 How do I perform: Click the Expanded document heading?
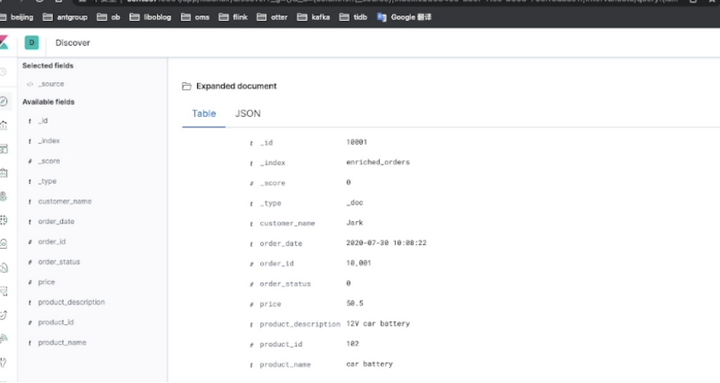click(236, 86)
